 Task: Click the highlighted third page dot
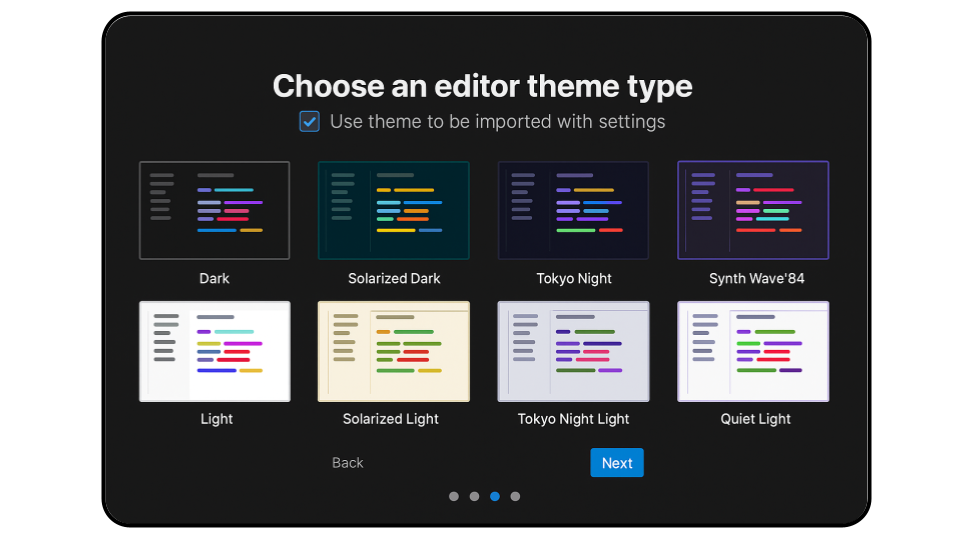coord(495,496)
